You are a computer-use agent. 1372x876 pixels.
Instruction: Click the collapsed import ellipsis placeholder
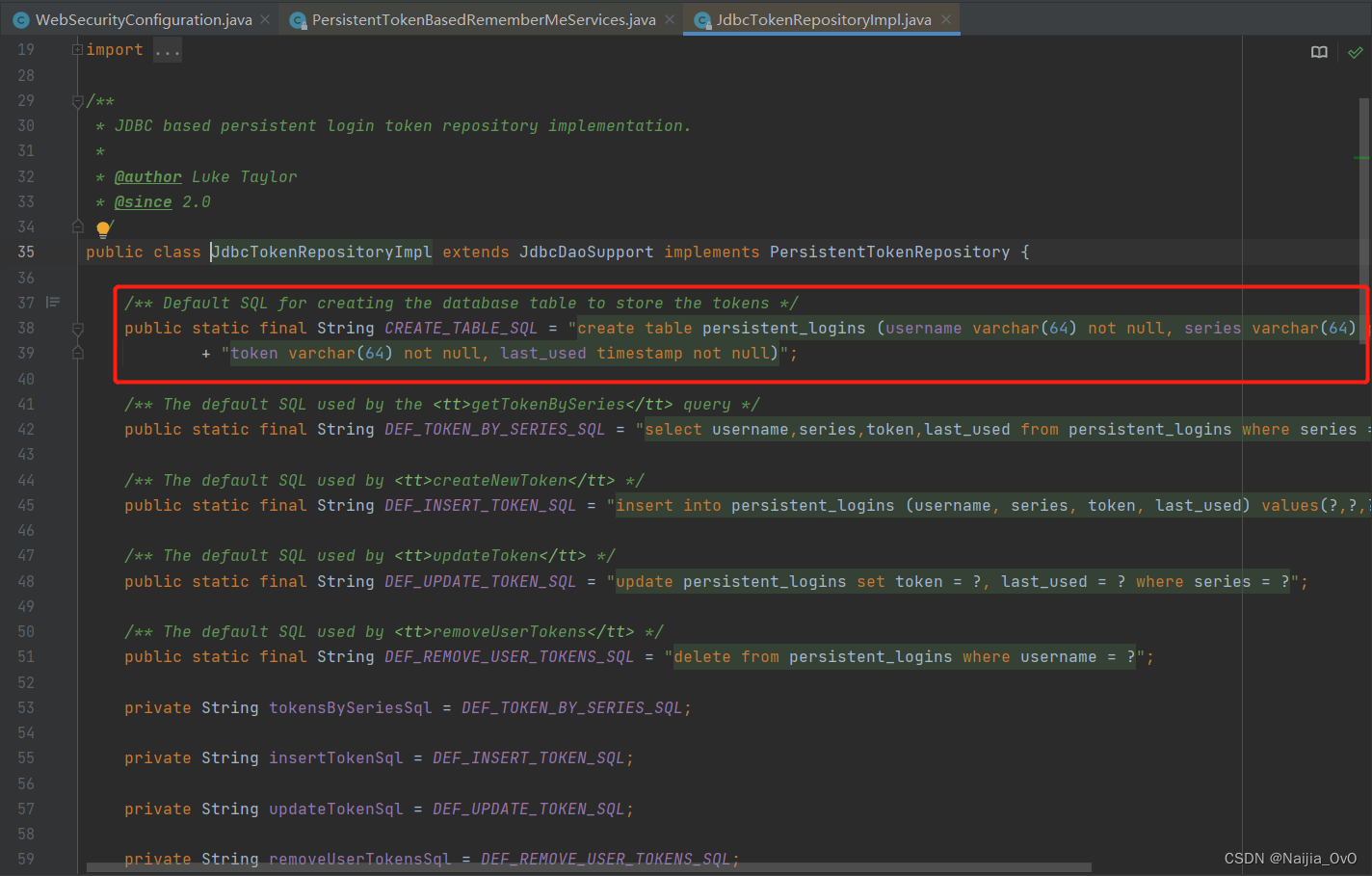168,50
